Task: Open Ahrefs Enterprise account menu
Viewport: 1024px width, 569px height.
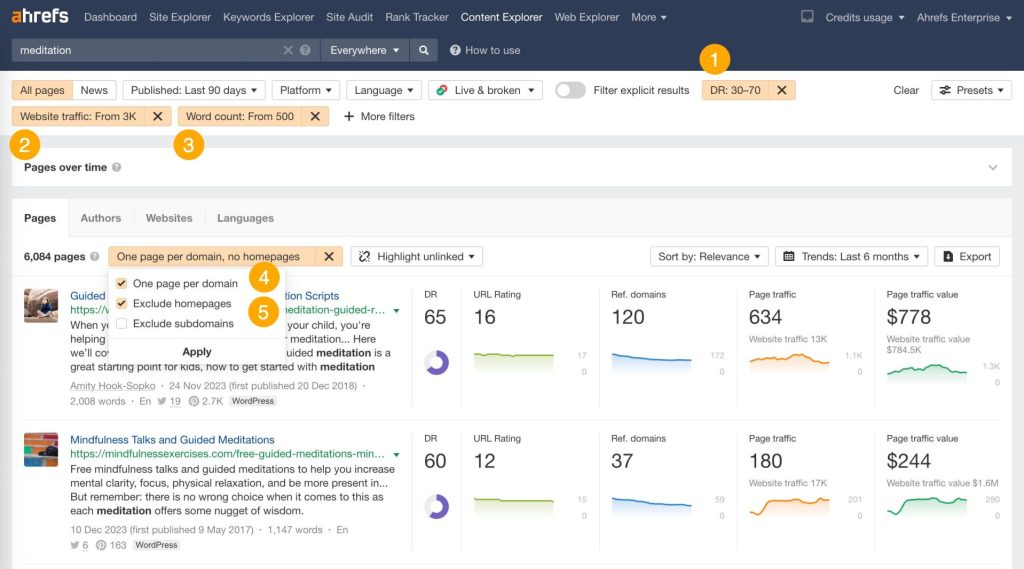Action: click(x=964, y=18)
